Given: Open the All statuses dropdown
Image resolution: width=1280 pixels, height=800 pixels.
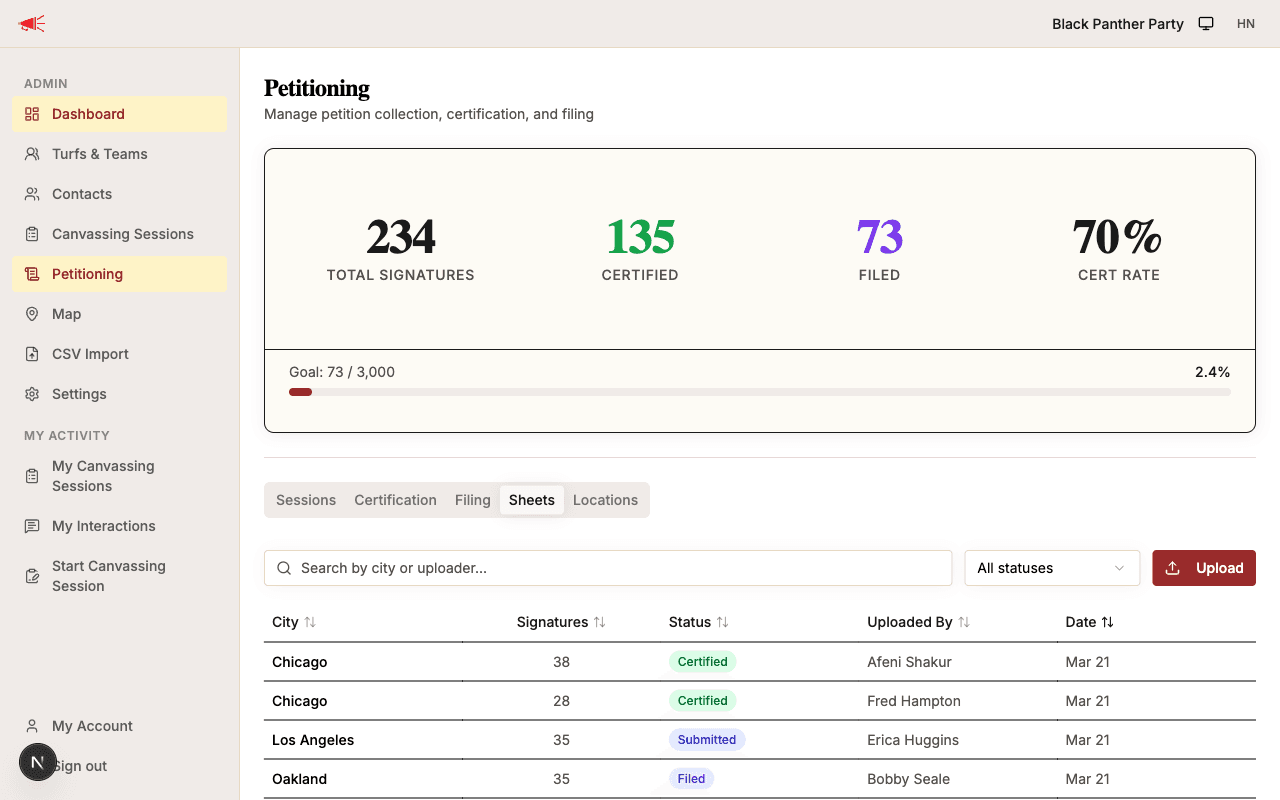Looking at the screenshot, I should tap(1052, 568).
